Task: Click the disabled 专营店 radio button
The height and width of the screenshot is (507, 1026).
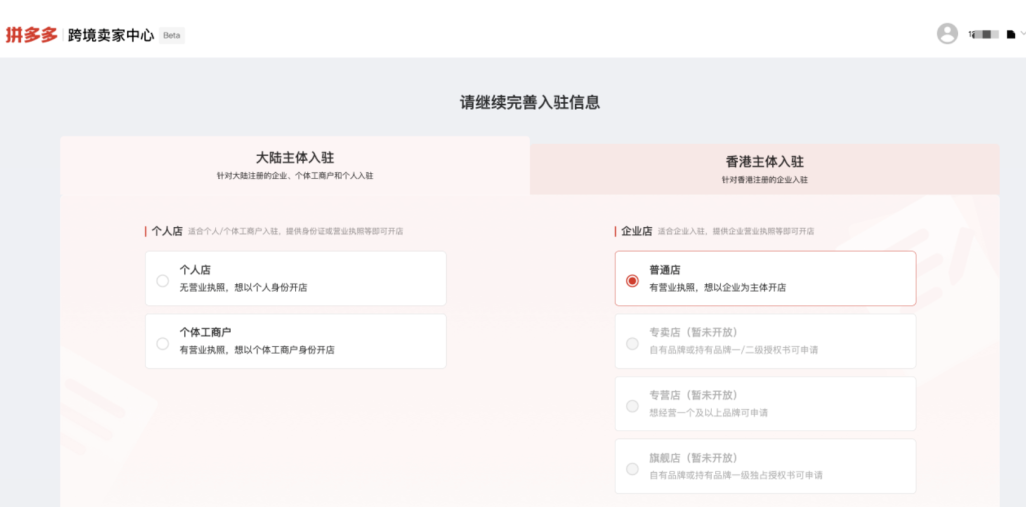Action: pos(632,406)
